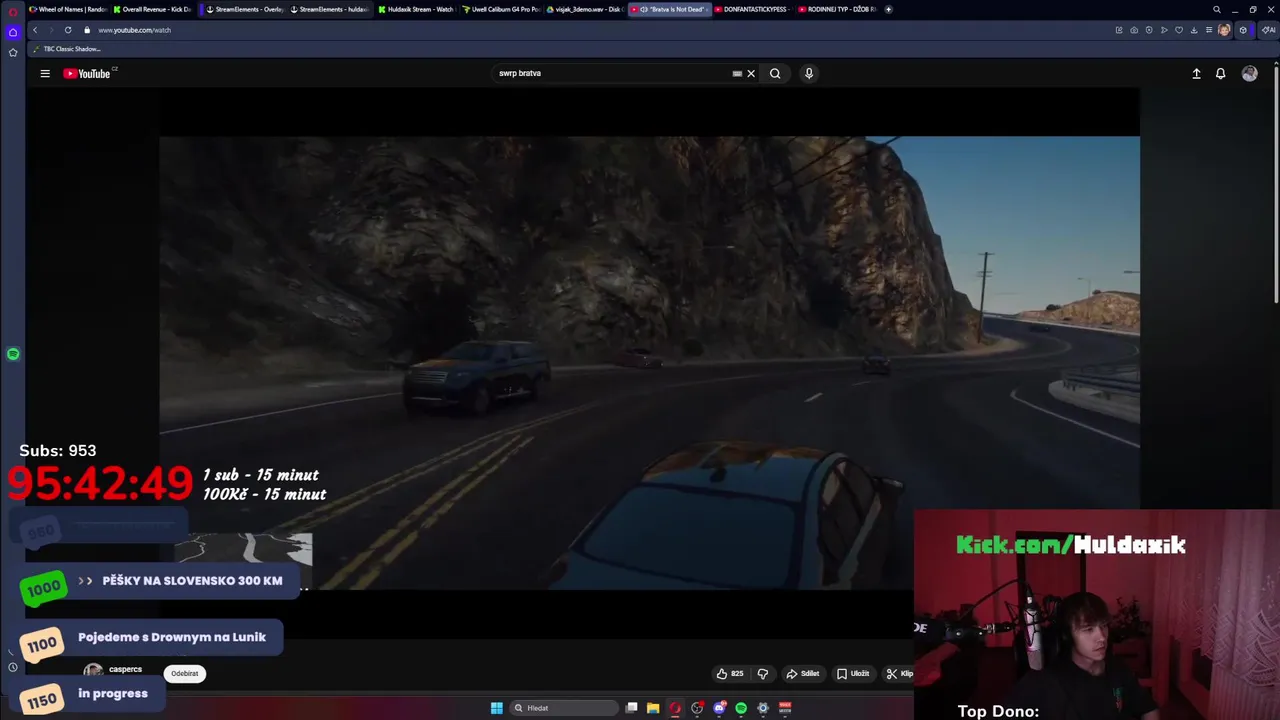Switch to the visjak_3demo.wav tab
The image size is (1280, 720).
[585, 9]
